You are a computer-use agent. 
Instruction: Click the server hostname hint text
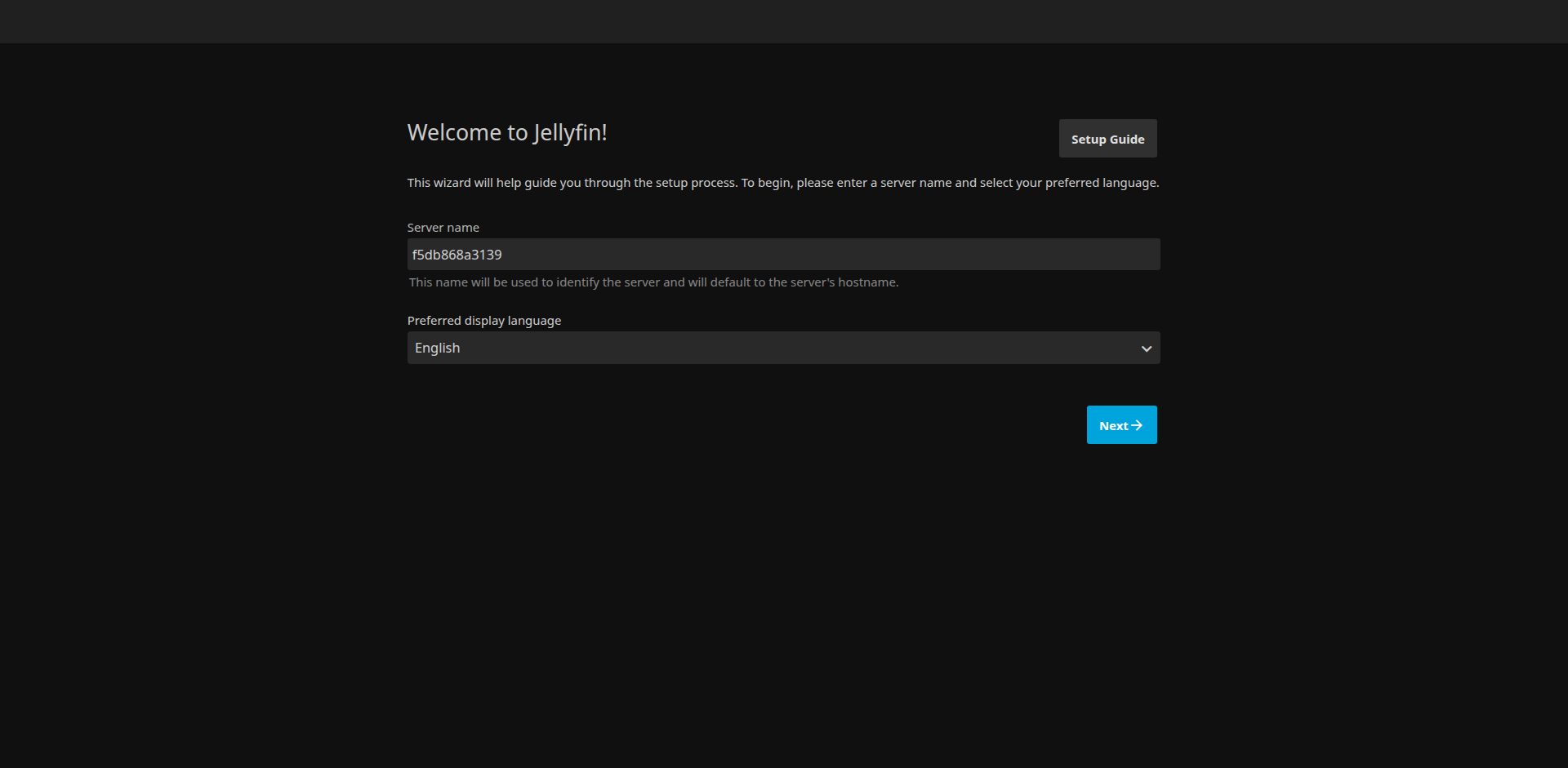(x=653, y=282)
